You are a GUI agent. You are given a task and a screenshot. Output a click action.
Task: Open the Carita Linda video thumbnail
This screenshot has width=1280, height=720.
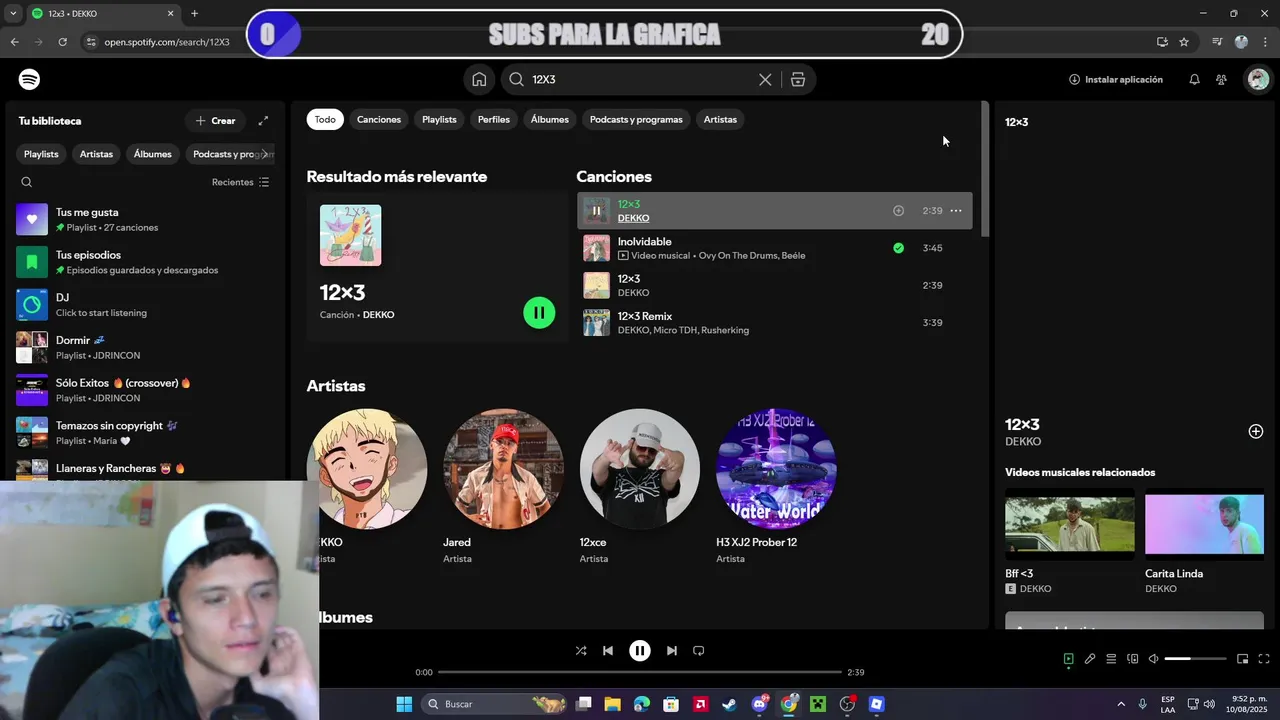point(1204,524)
